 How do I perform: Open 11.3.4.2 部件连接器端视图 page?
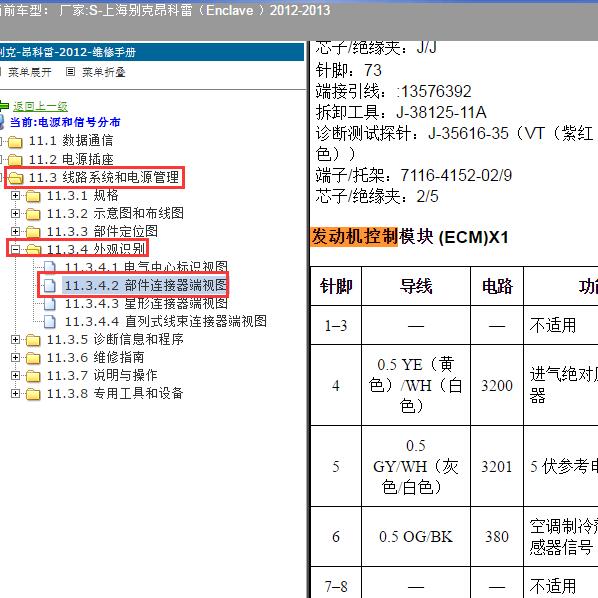(x=145, y=285)
